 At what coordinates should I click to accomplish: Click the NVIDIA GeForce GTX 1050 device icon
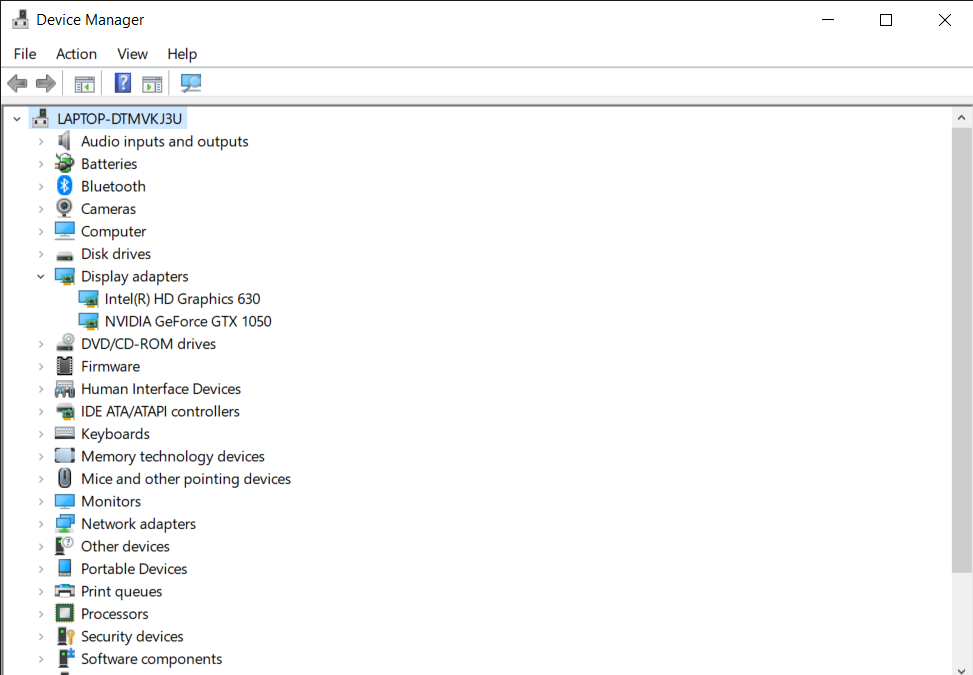pos(88,321)
